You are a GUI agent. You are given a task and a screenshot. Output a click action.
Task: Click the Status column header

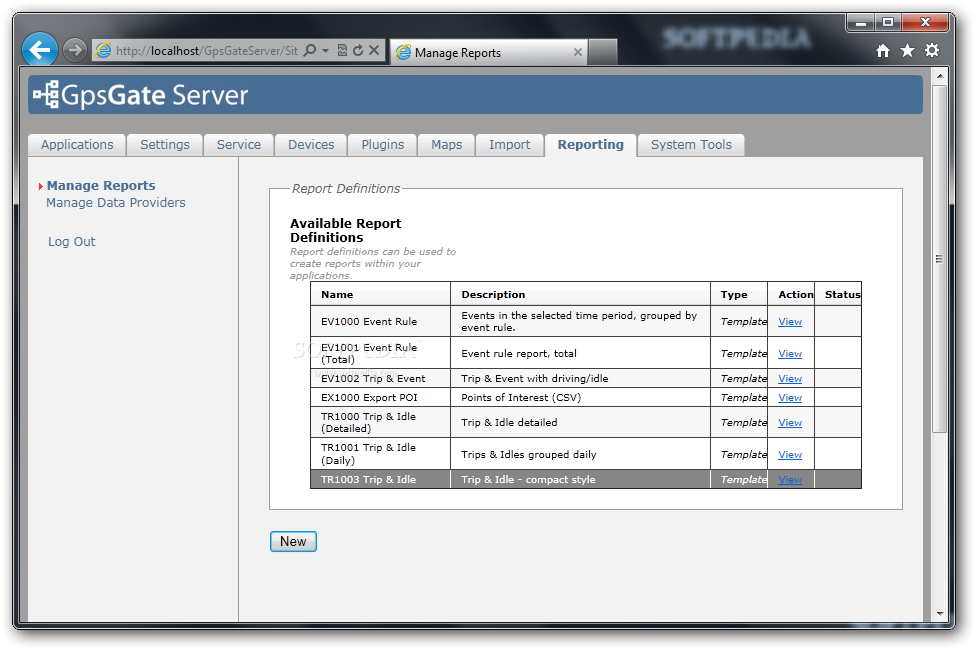coord(838,294)
